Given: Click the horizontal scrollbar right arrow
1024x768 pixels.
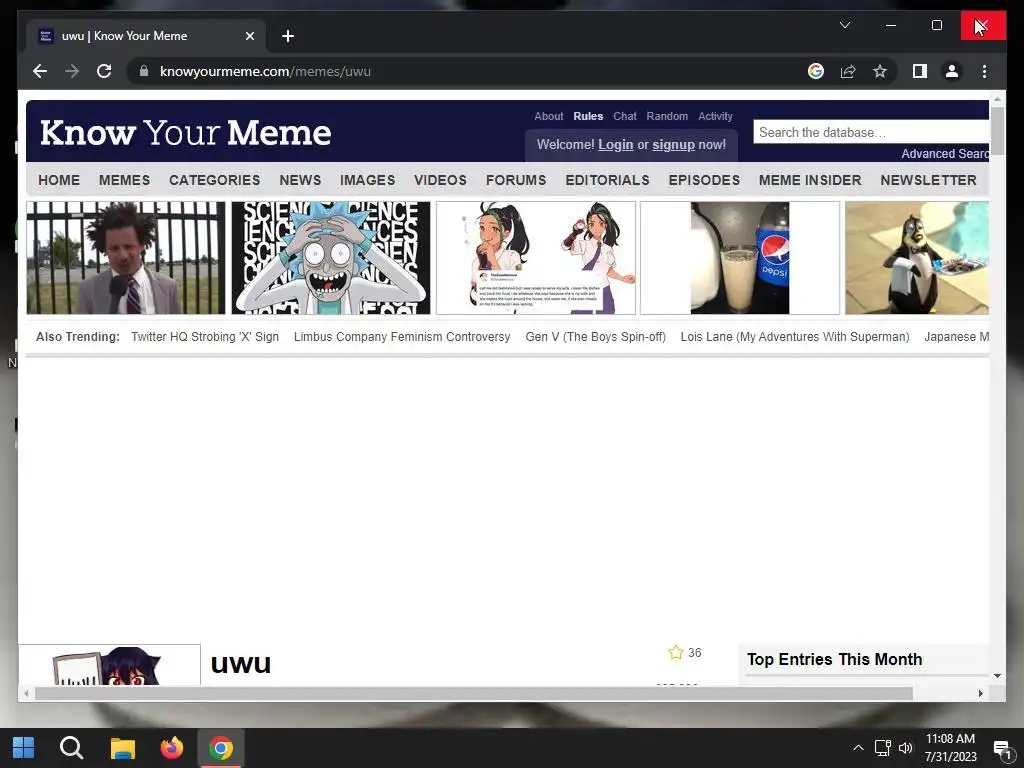Looking at the screenshot, I should pos(980,694).
